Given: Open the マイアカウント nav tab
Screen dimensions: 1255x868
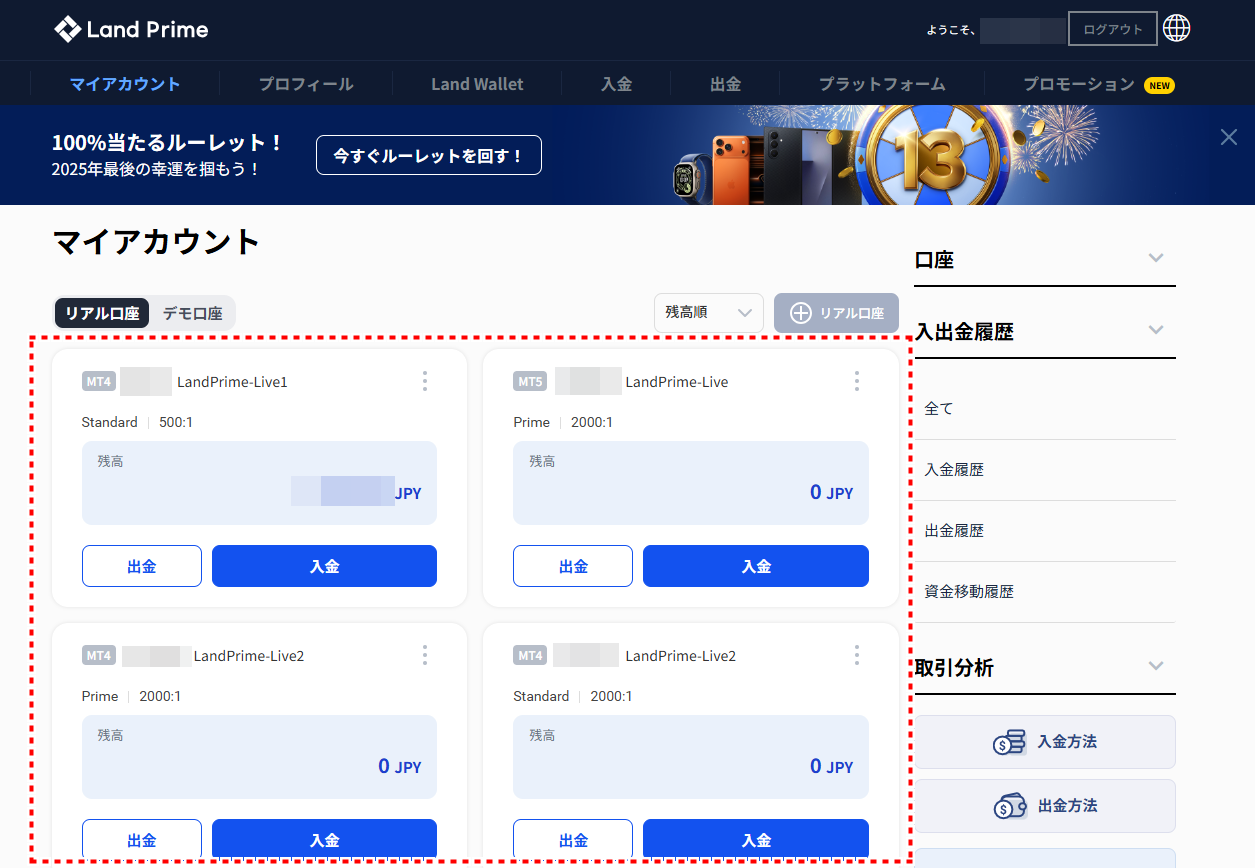Looking at the screenshot, I should click(x=125, y=84).
